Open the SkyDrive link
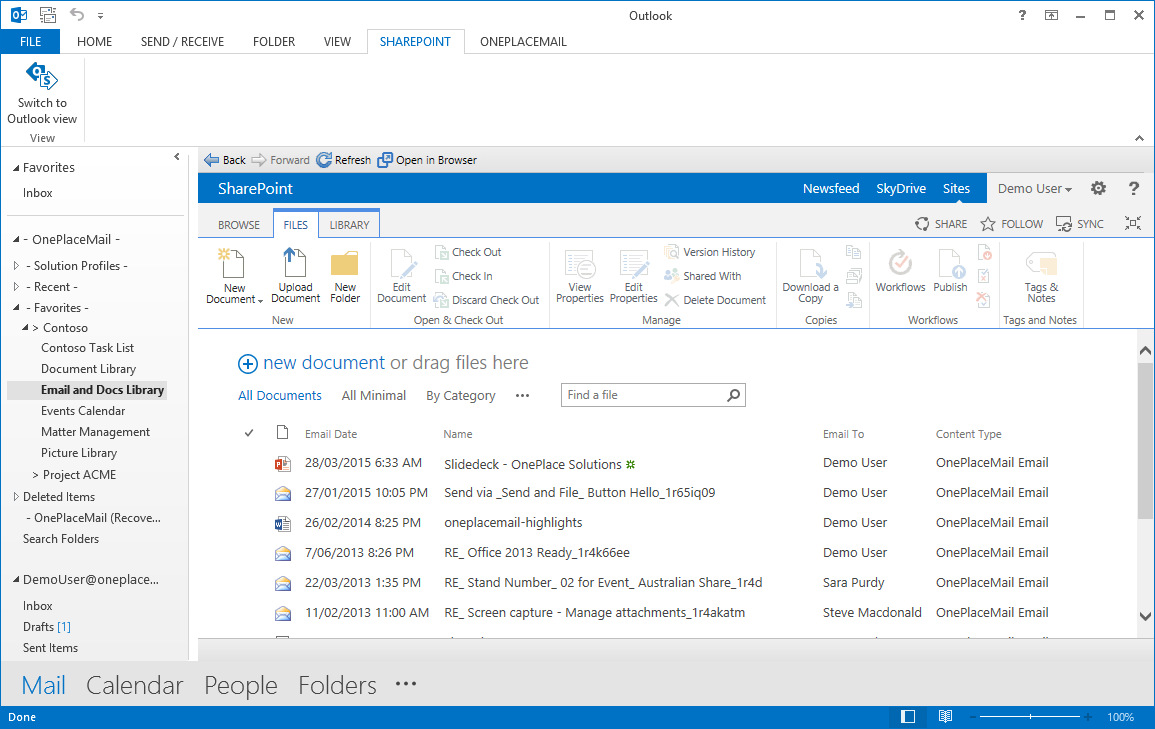 point(901,189)
